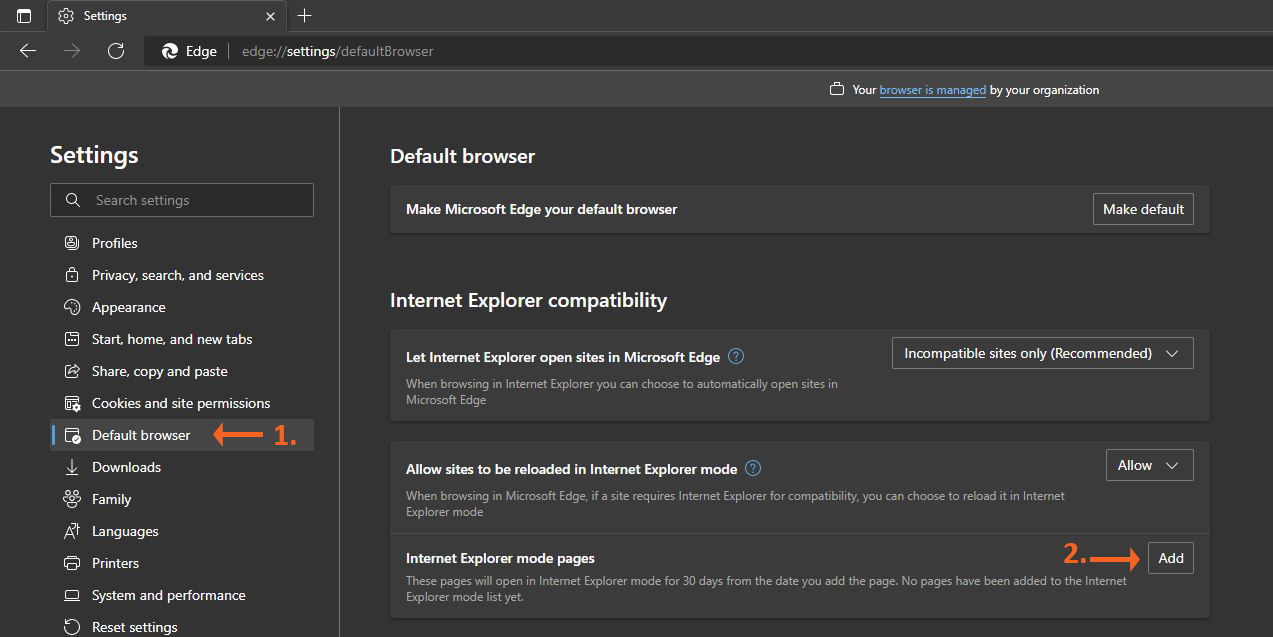Open the Languages settings
Image resolution: width=1273 pixels, height=637 pixels.
click(124, 530)
